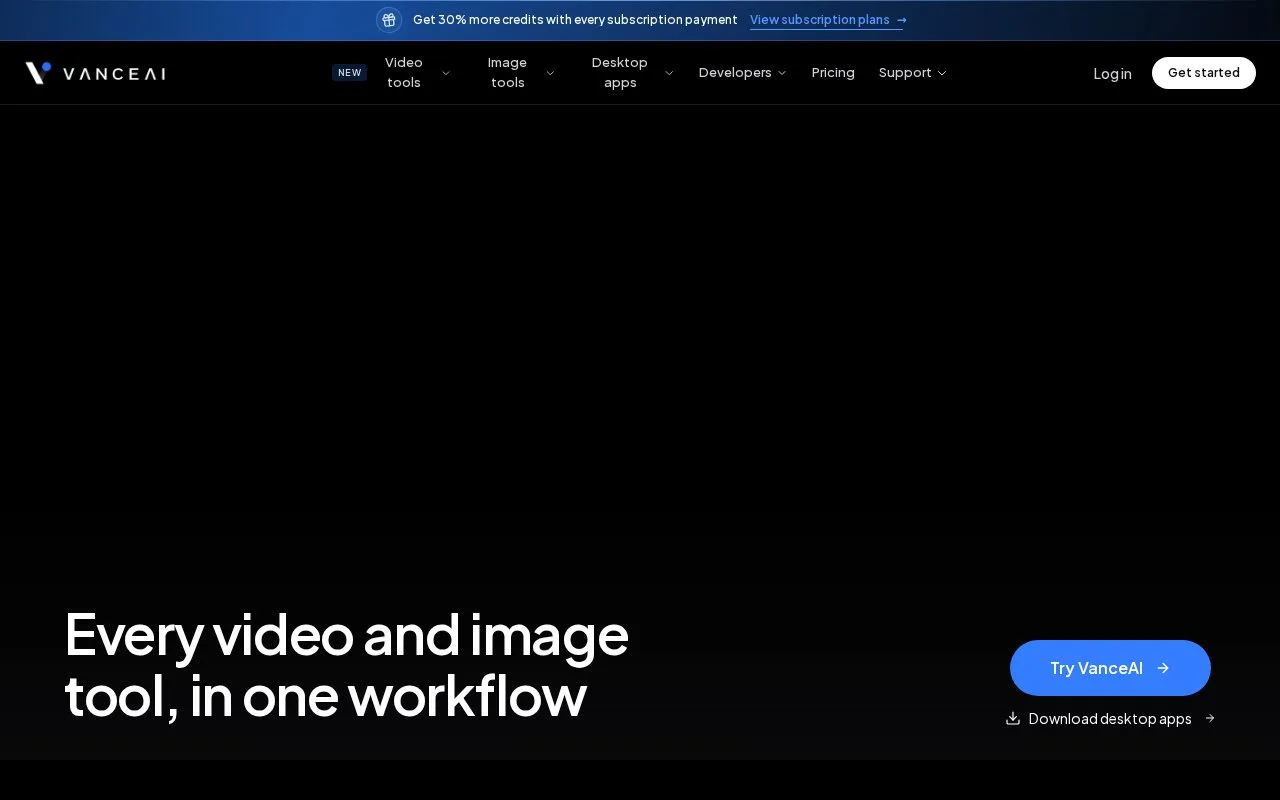Click the arrow inside Try VanceAI button

1163,668
